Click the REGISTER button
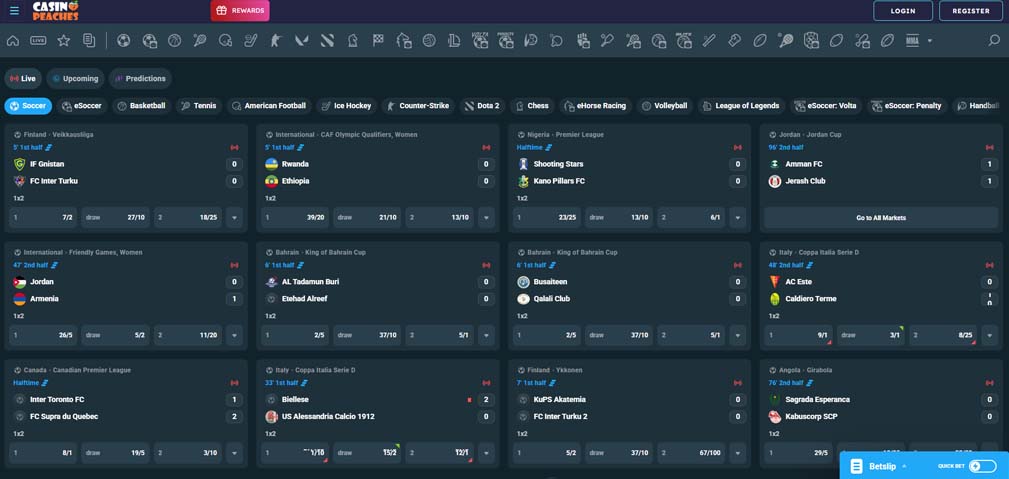Image resolution: width=1009 pixels, height=479 pixels. point(971,11)
